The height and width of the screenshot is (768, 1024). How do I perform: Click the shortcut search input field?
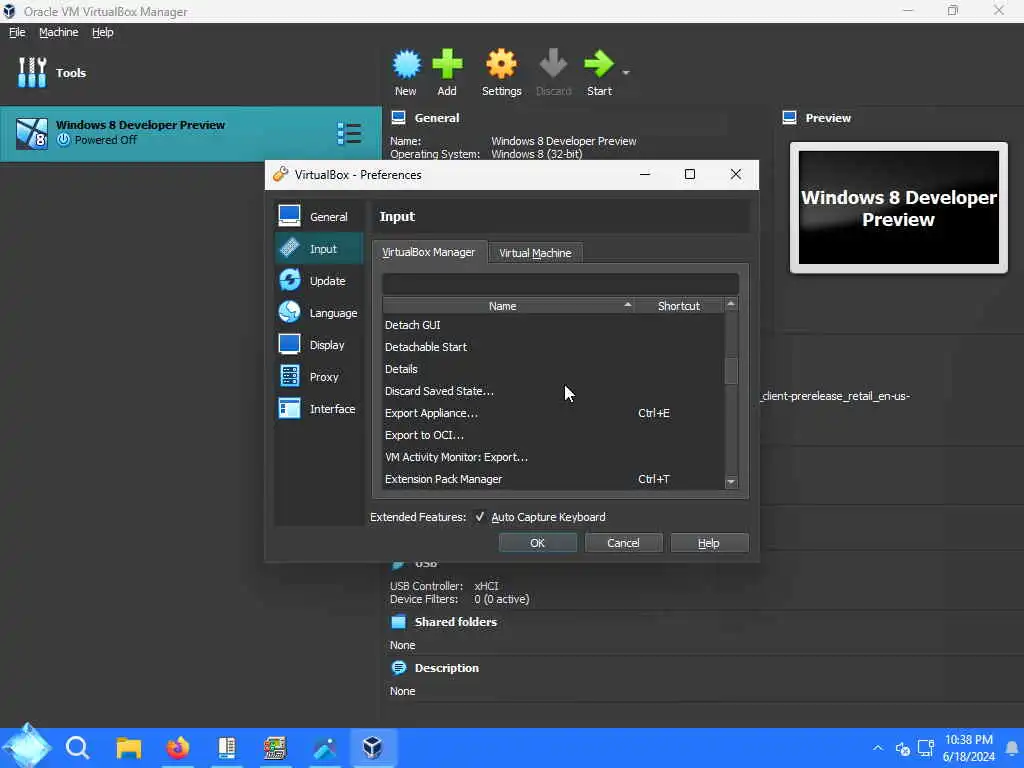point(560,283)
